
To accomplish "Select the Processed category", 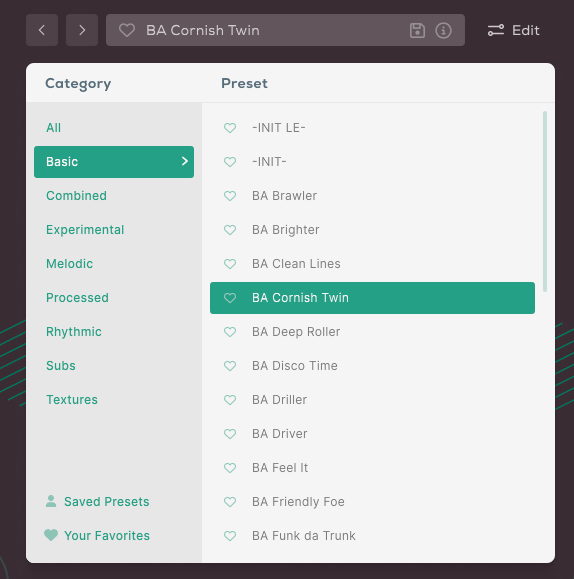I will 77,298.
